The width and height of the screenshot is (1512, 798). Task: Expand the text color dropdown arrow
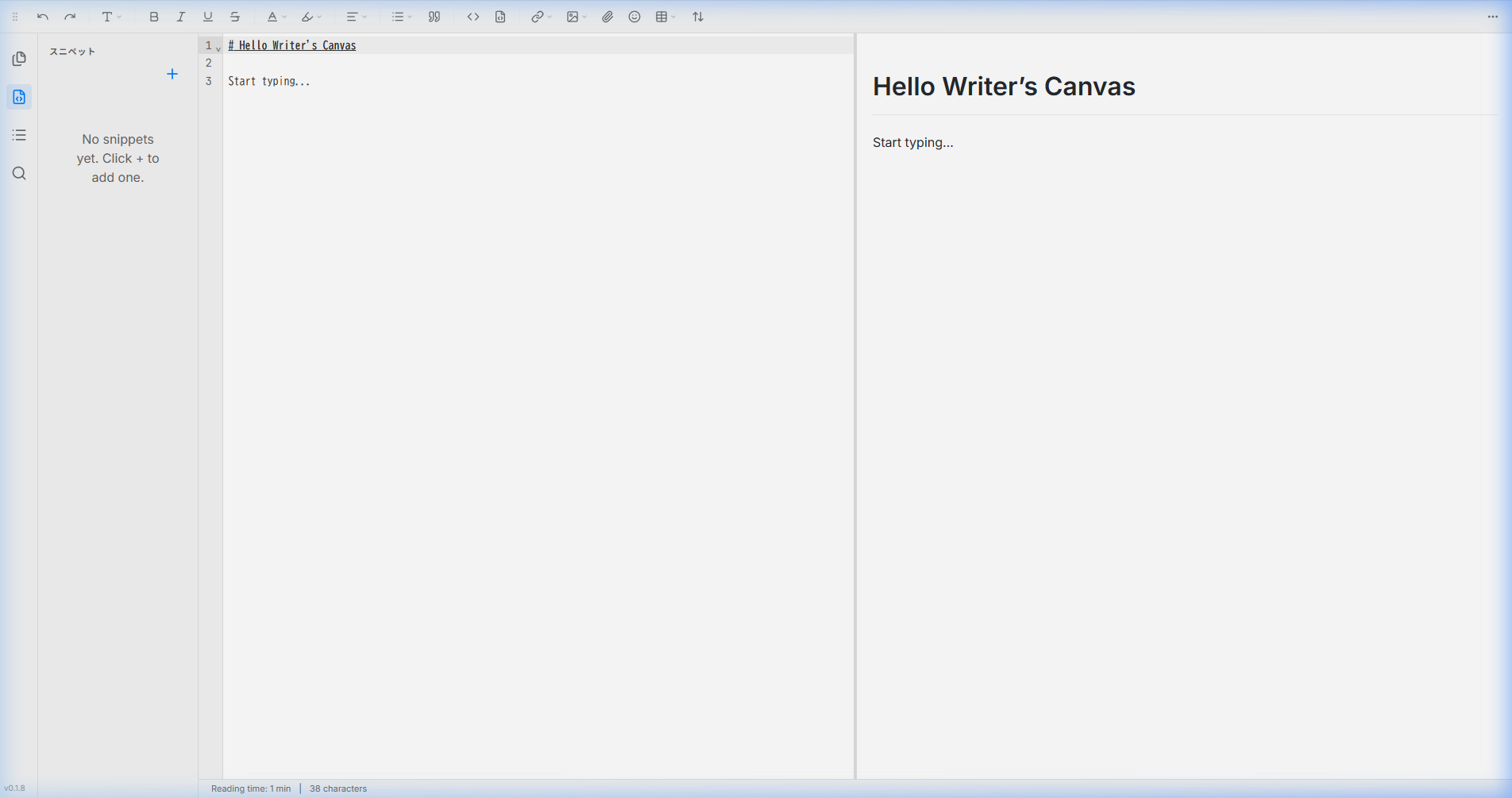click(x=284, y=17)
